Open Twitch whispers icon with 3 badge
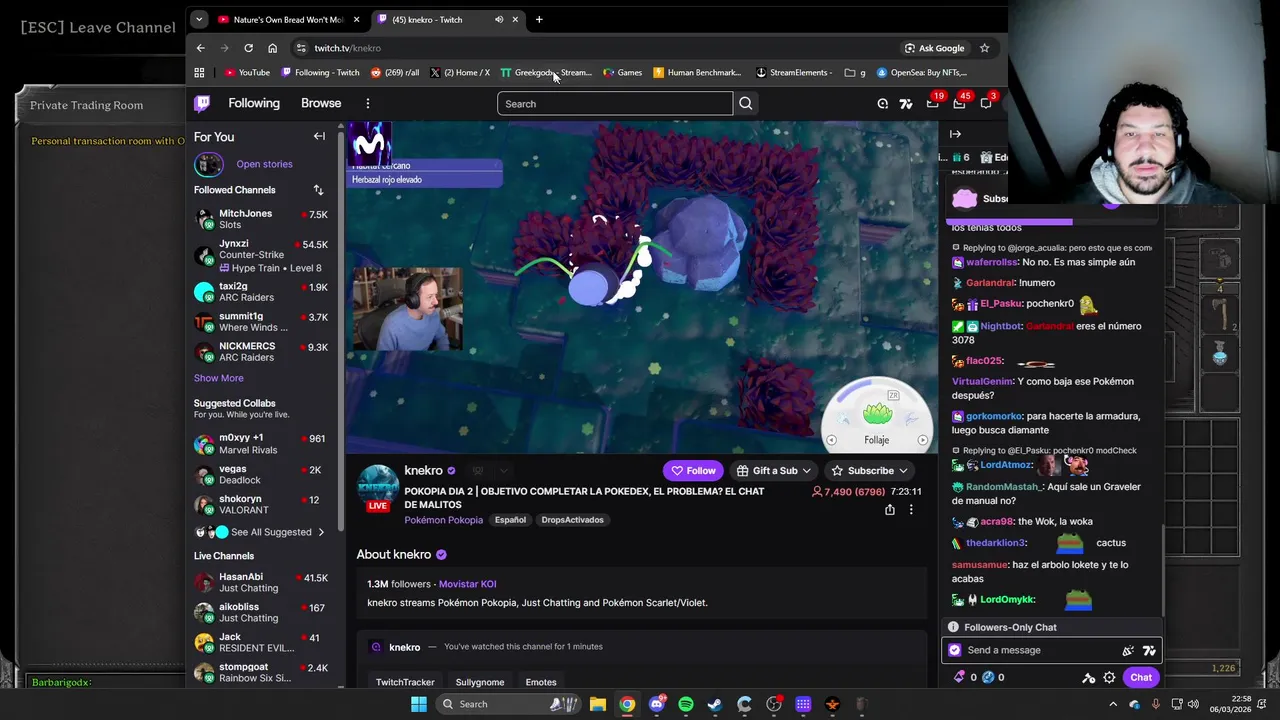The width and height of the screenshot is (1280, 720). (x=987, y=102)
